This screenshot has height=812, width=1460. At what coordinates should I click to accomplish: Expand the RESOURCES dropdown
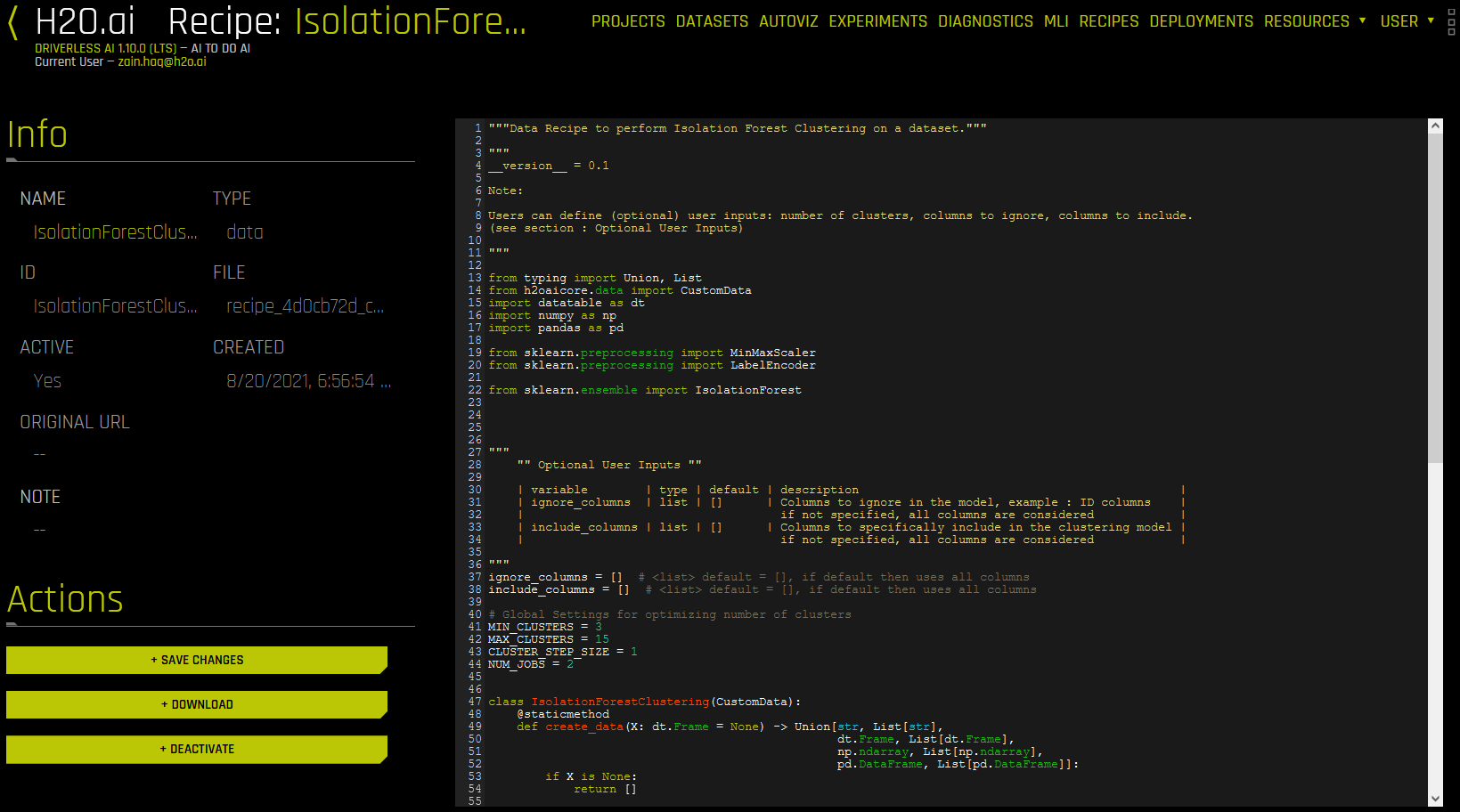click(1315, 21)
